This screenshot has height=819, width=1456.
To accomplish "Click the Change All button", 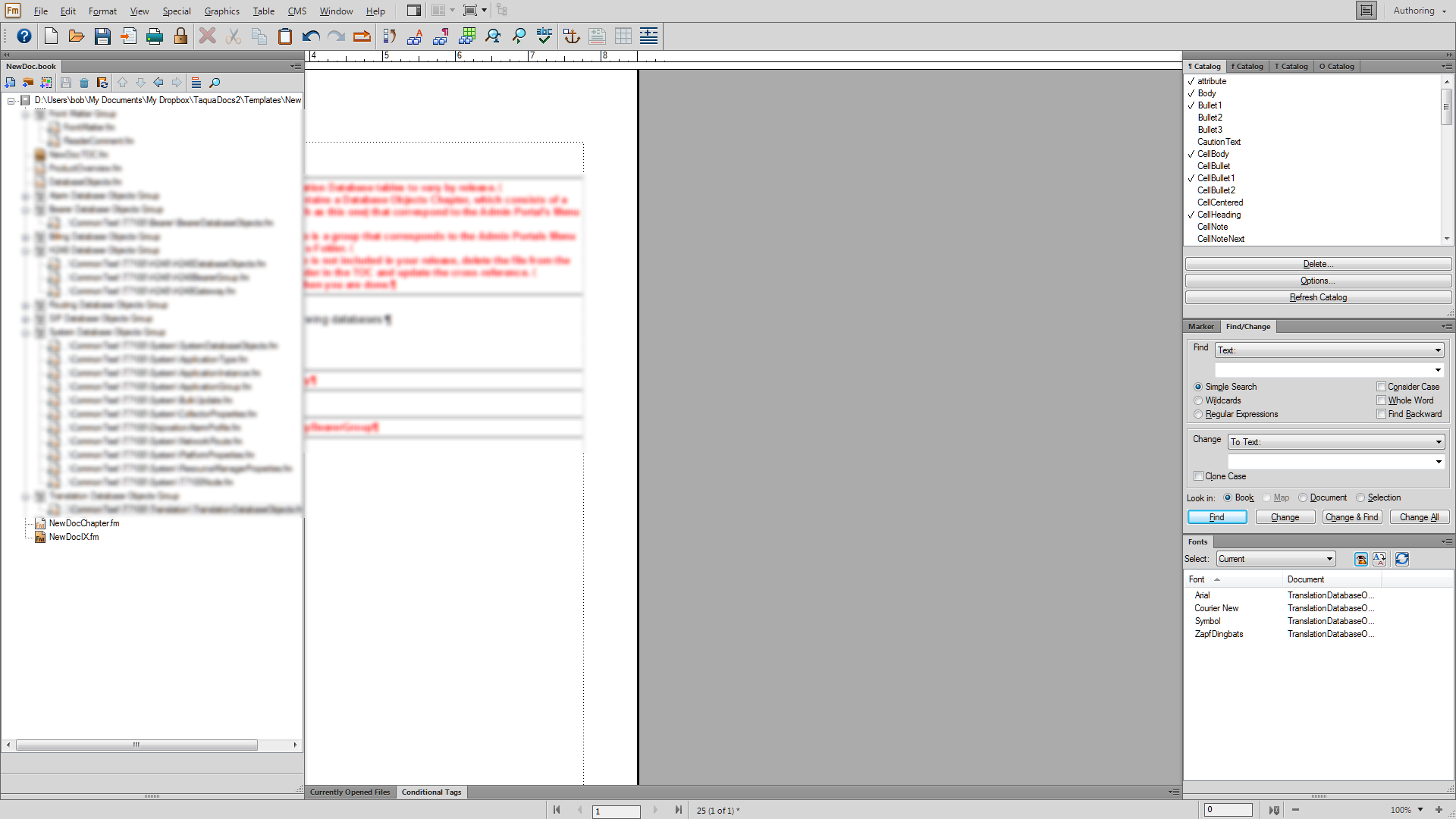I will pos(1419,516).
